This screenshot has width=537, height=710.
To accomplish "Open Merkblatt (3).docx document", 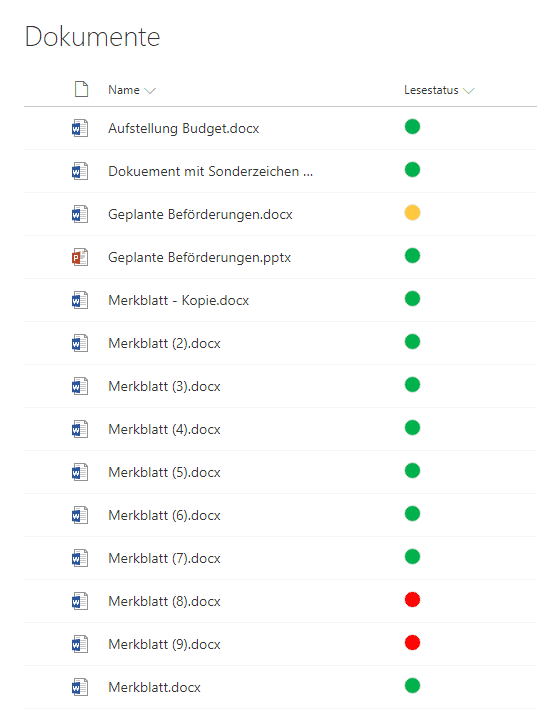I will coord(164,387).
